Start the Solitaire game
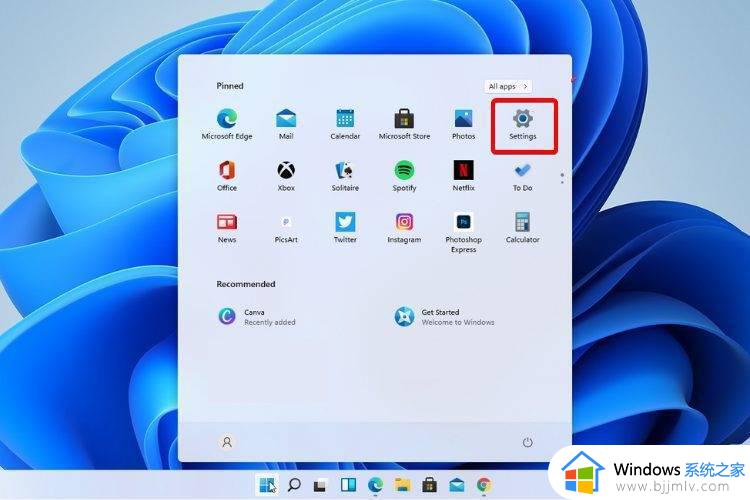The width and height of the screenshot is (750, 500). [345, 176]
